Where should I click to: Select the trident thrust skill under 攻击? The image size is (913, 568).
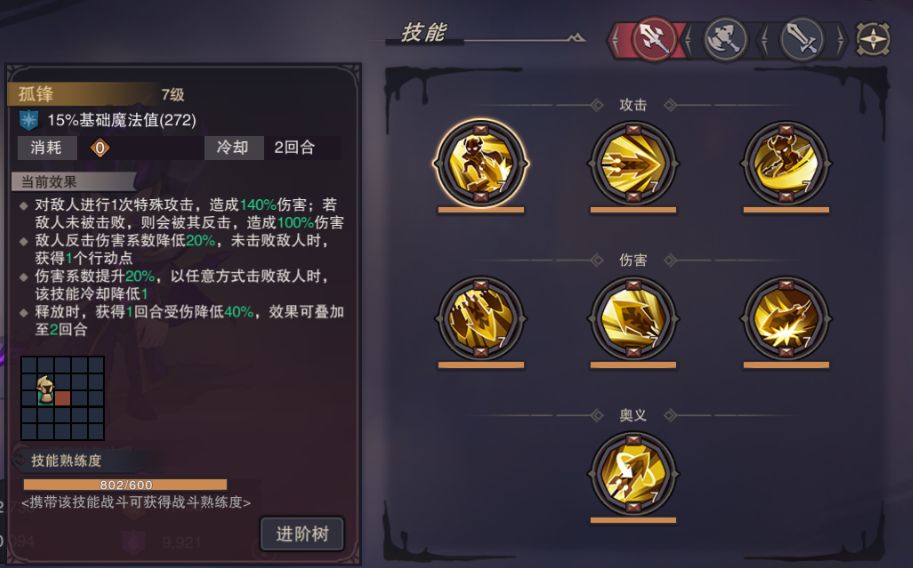click(633, 163)
